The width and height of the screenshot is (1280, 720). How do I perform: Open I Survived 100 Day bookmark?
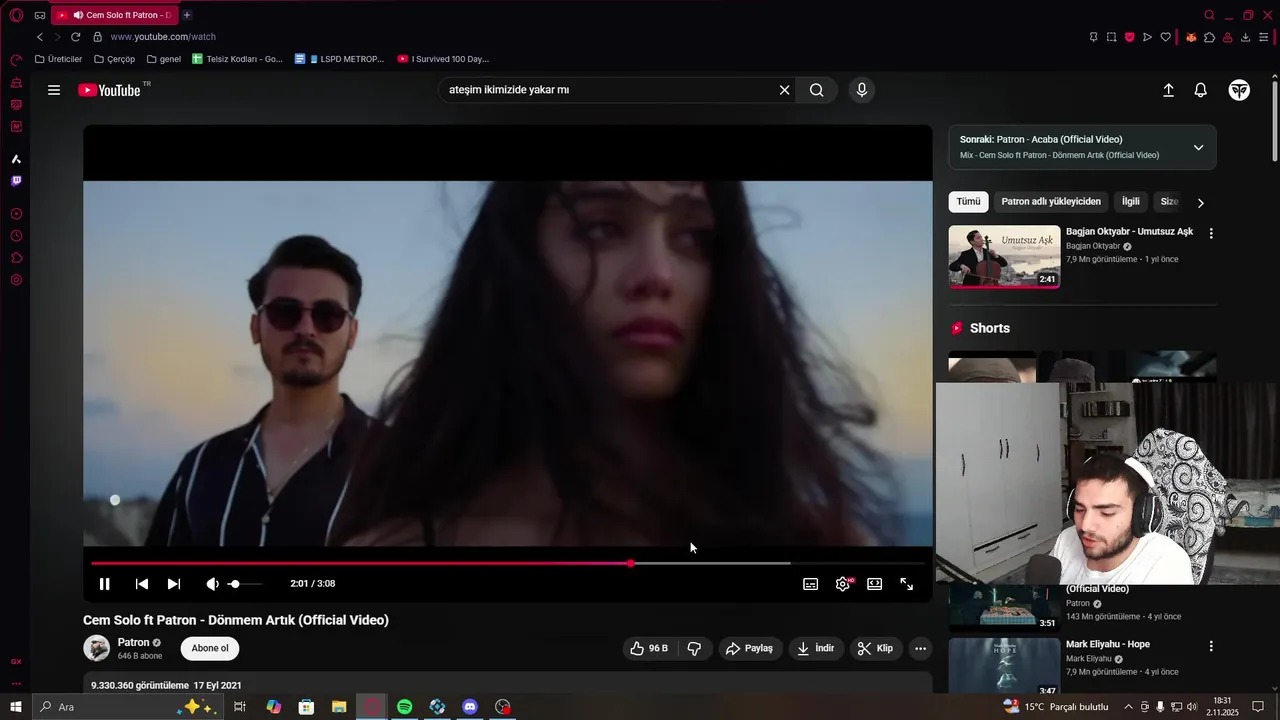pos(442,59)
